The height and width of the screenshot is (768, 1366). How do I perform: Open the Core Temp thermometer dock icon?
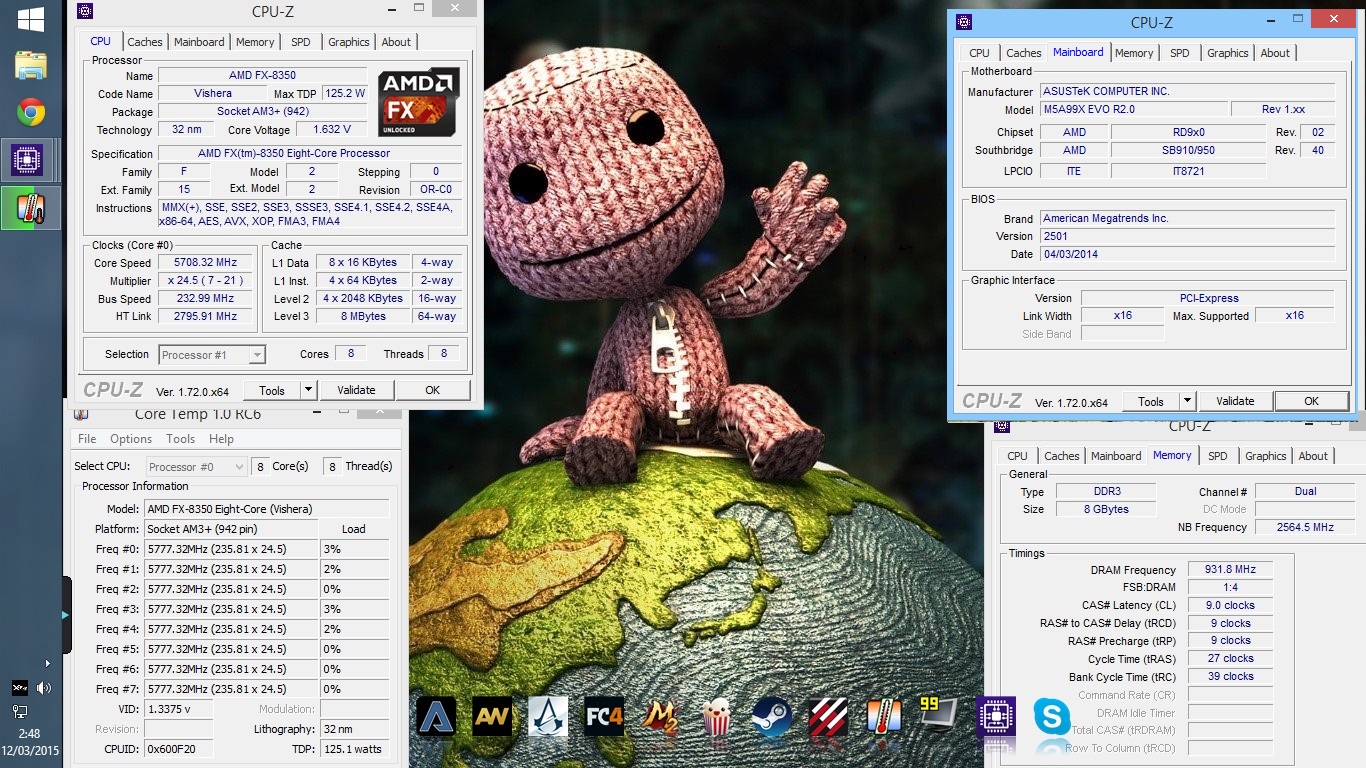tap(884, 716)
